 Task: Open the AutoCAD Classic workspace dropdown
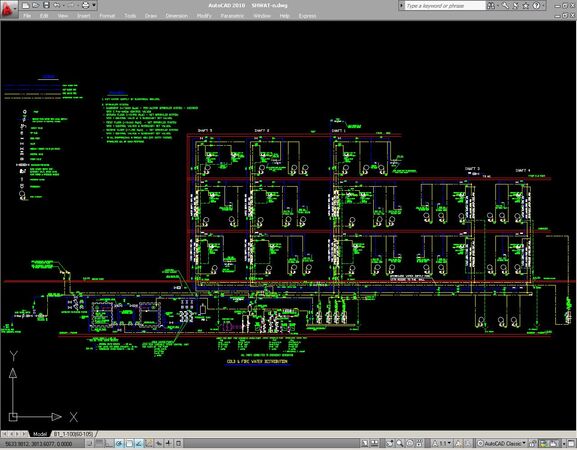(502, 444)
